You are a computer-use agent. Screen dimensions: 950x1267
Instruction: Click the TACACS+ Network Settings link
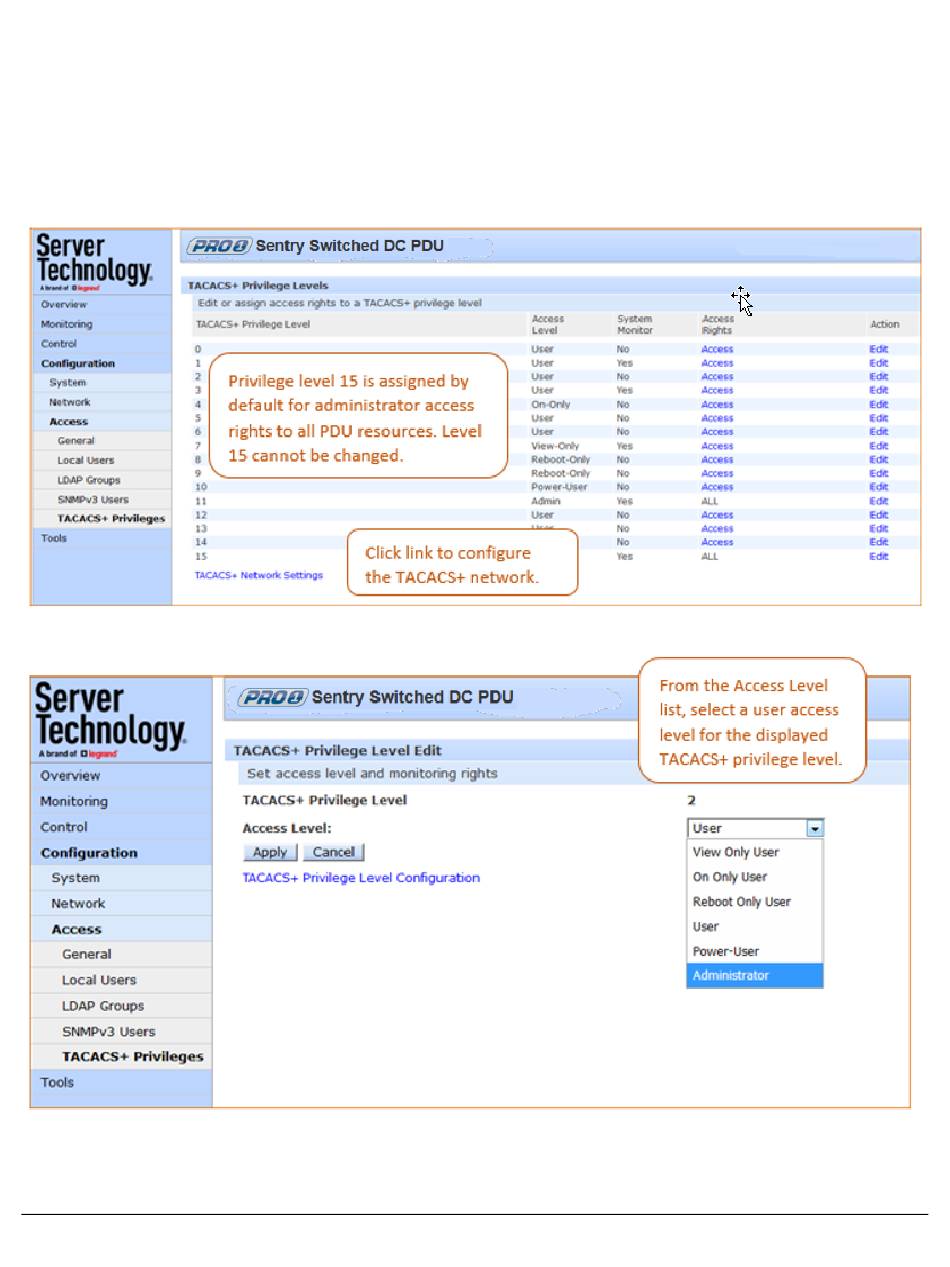(259, 575)
